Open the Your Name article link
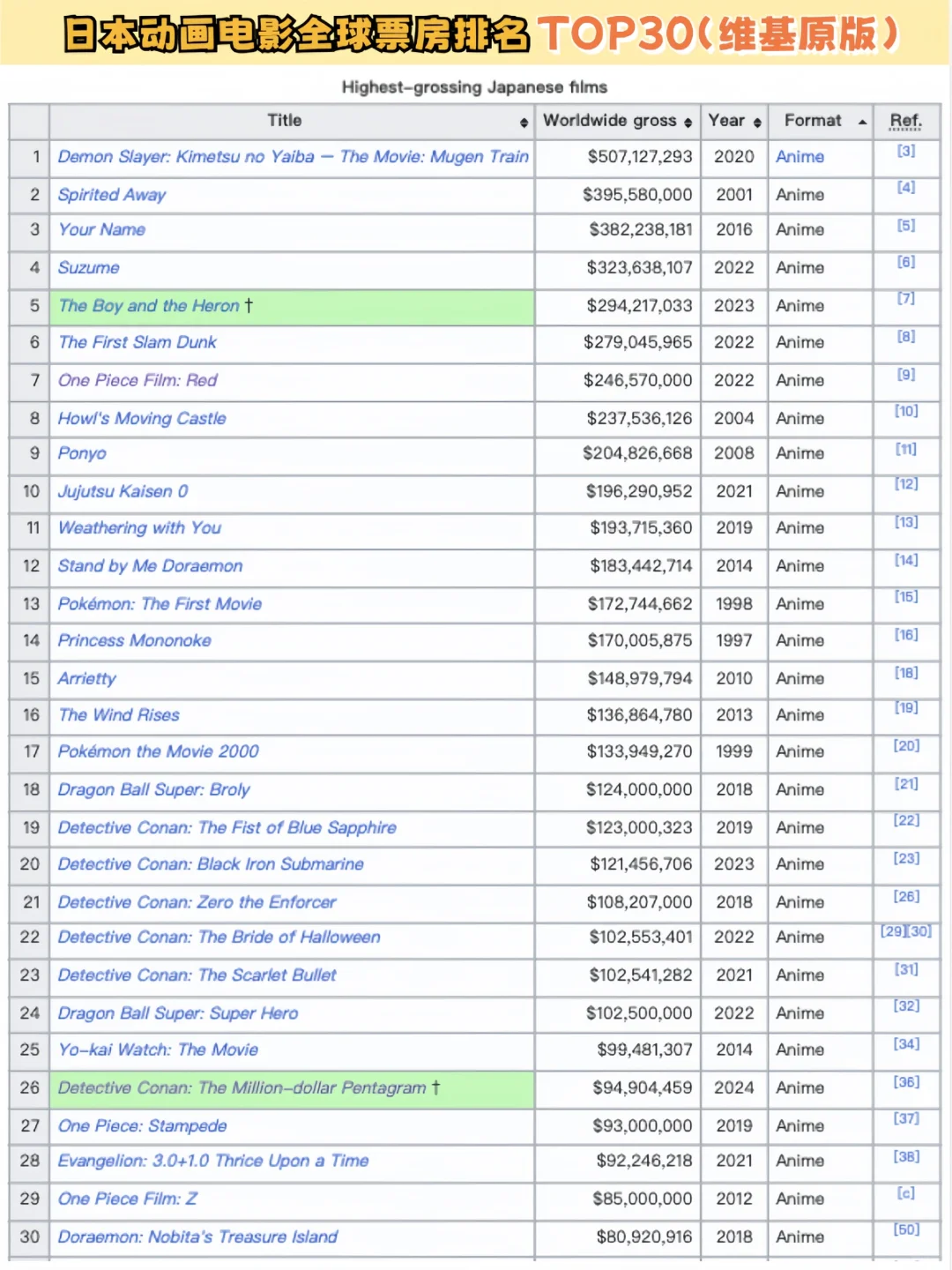The height and width of the screenshot is (1270, 952). point(100,229)
